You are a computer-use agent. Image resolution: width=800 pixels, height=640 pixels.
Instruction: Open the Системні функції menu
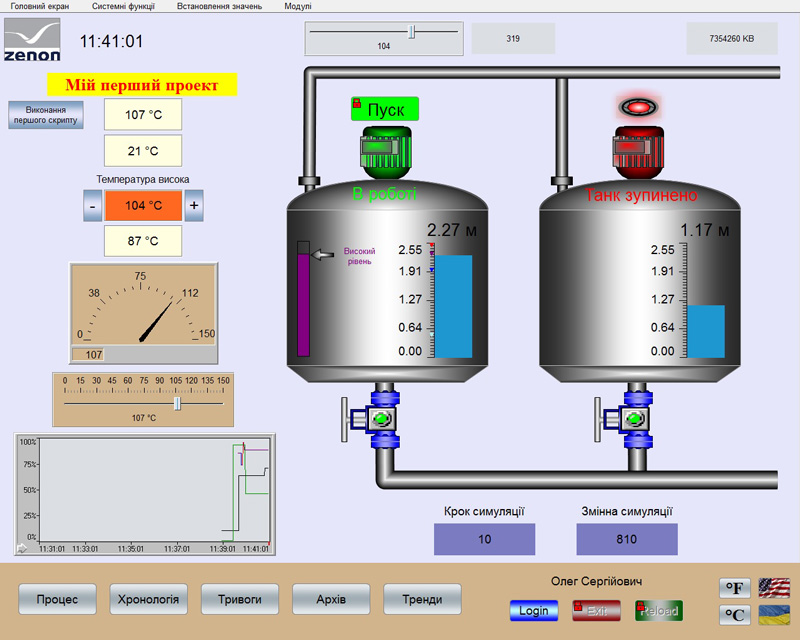point(123,6)
